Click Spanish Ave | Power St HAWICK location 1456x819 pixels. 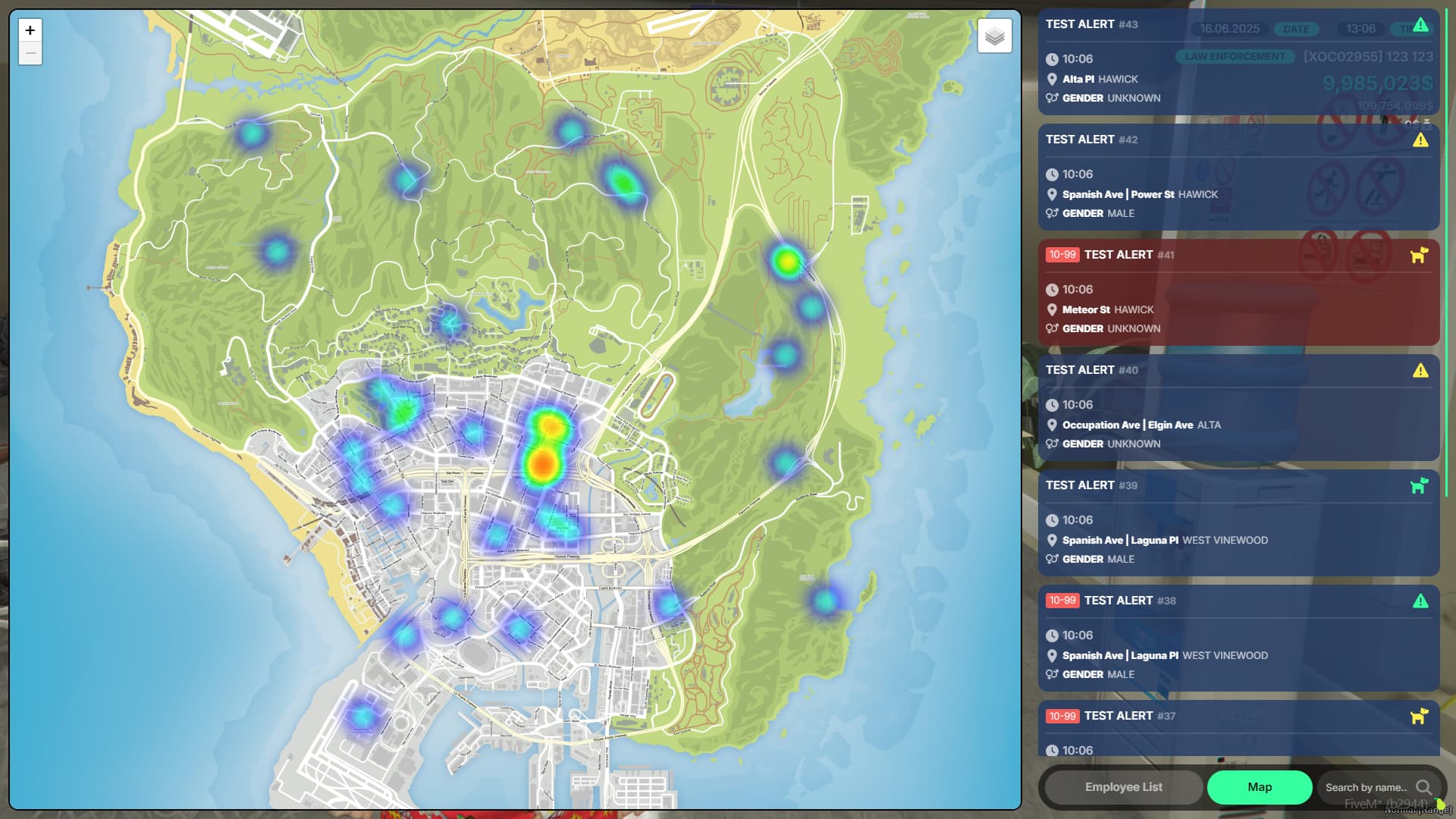[1140, 194]
